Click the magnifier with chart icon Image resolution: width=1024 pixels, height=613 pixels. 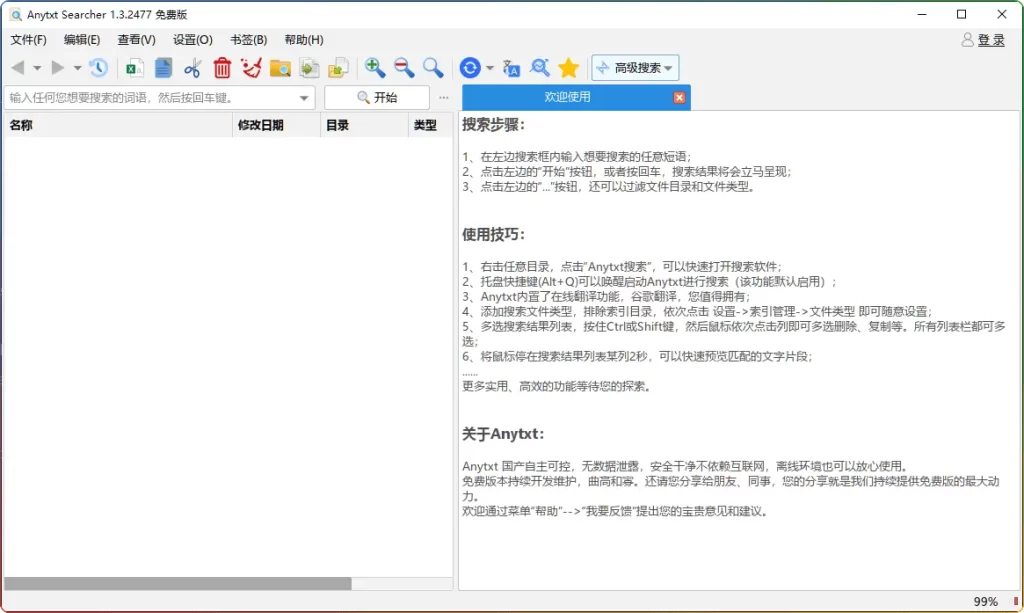tap(540, 67)
